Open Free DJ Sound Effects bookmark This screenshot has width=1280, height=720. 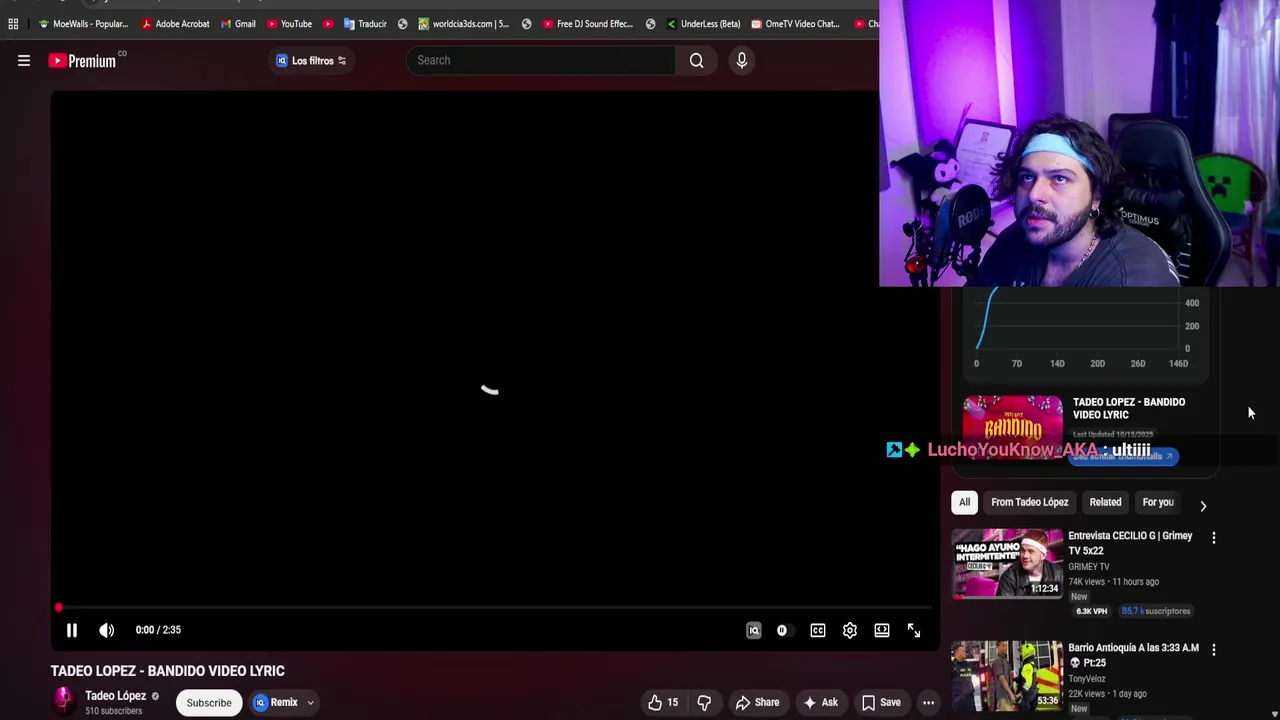[x=588, y=24]
